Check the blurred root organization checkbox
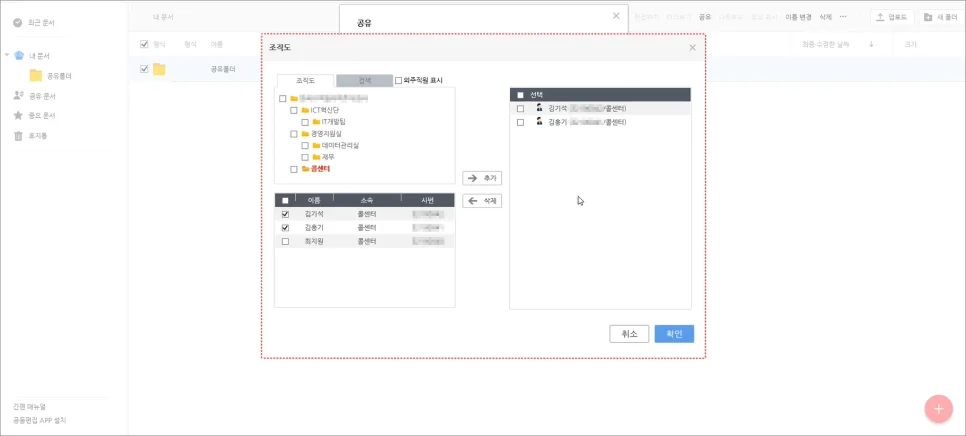Viewport: 966px width, 436px height. (x=283, y=99)
